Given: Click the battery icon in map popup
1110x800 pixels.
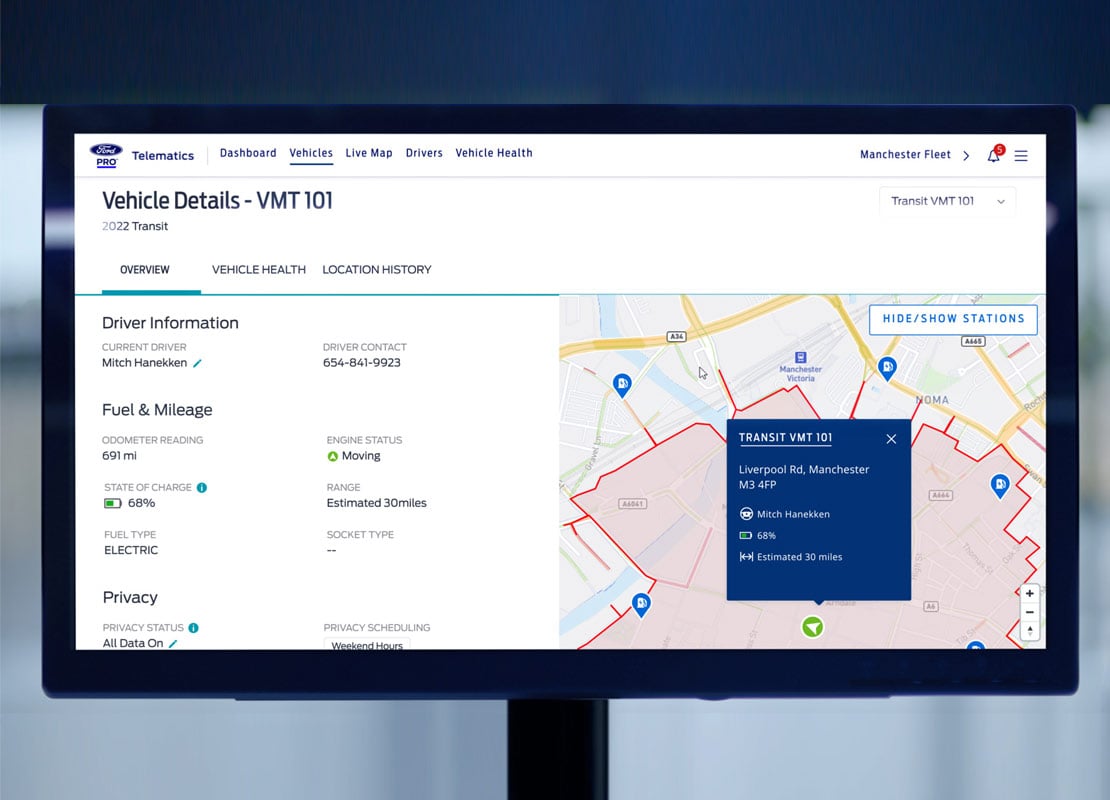Looking at the screenshot, I should click(x=746, y=536).
